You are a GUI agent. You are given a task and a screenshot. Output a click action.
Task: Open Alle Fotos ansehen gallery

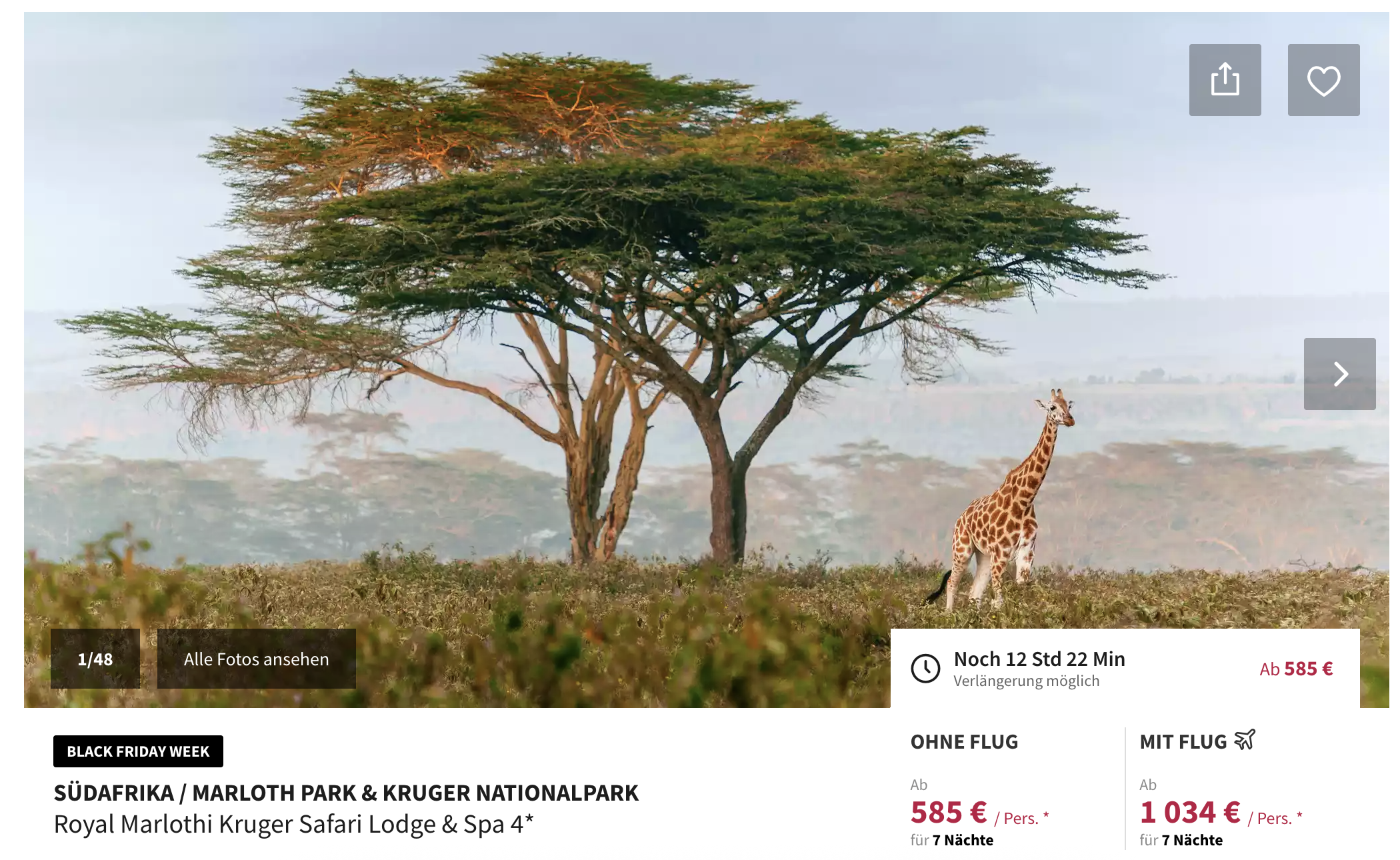[x=257, y=659]
